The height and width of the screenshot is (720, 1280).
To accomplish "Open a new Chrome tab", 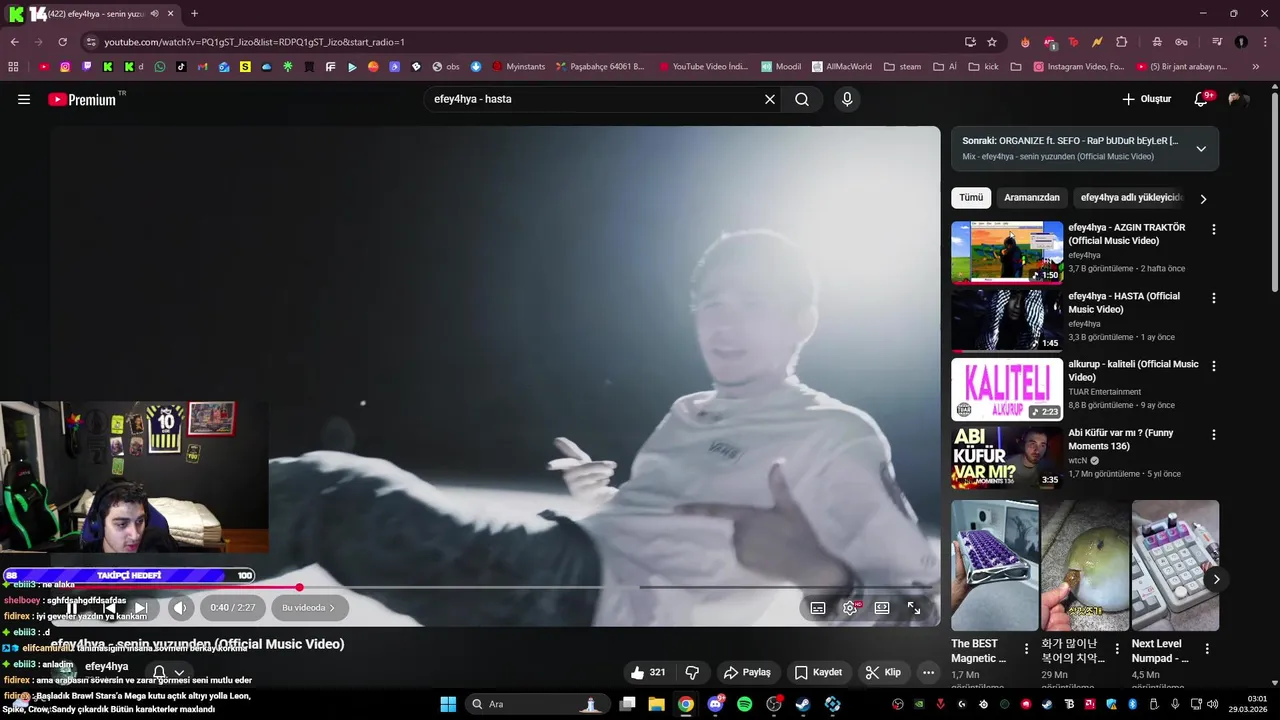I will pyautogui.click(x=194, y=14).
